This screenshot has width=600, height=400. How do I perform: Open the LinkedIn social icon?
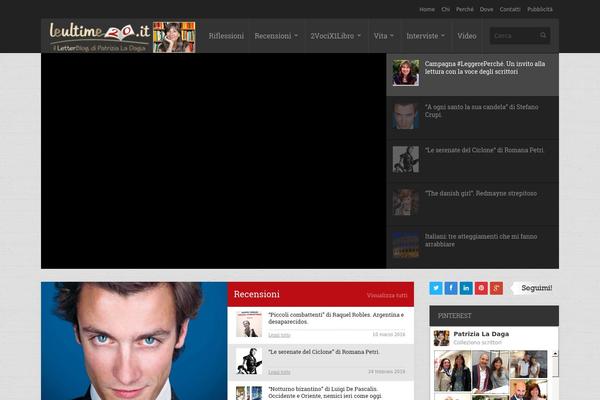coord(466,288)
